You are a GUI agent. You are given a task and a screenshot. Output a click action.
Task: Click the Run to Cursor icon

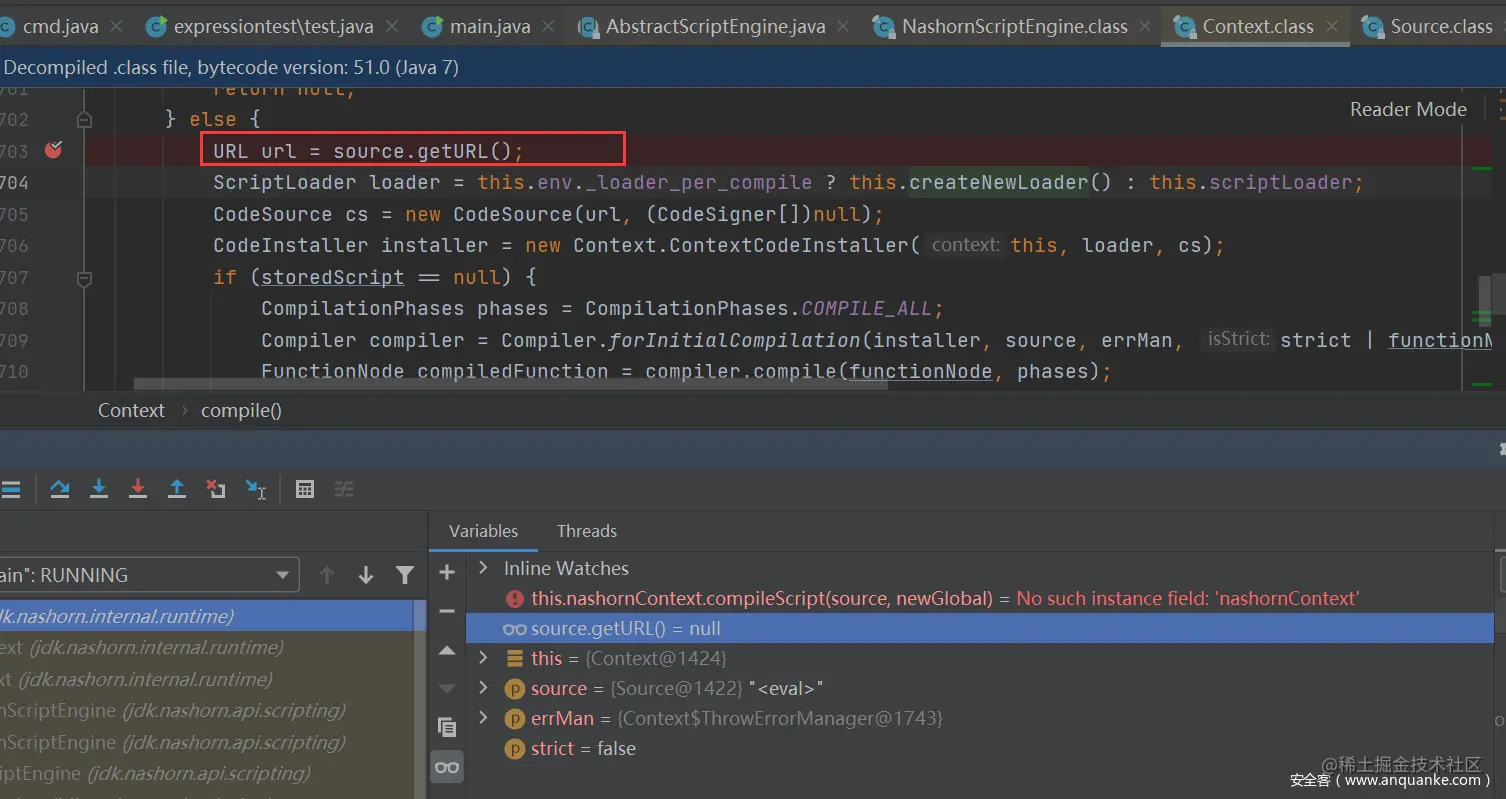pos(256,489)
